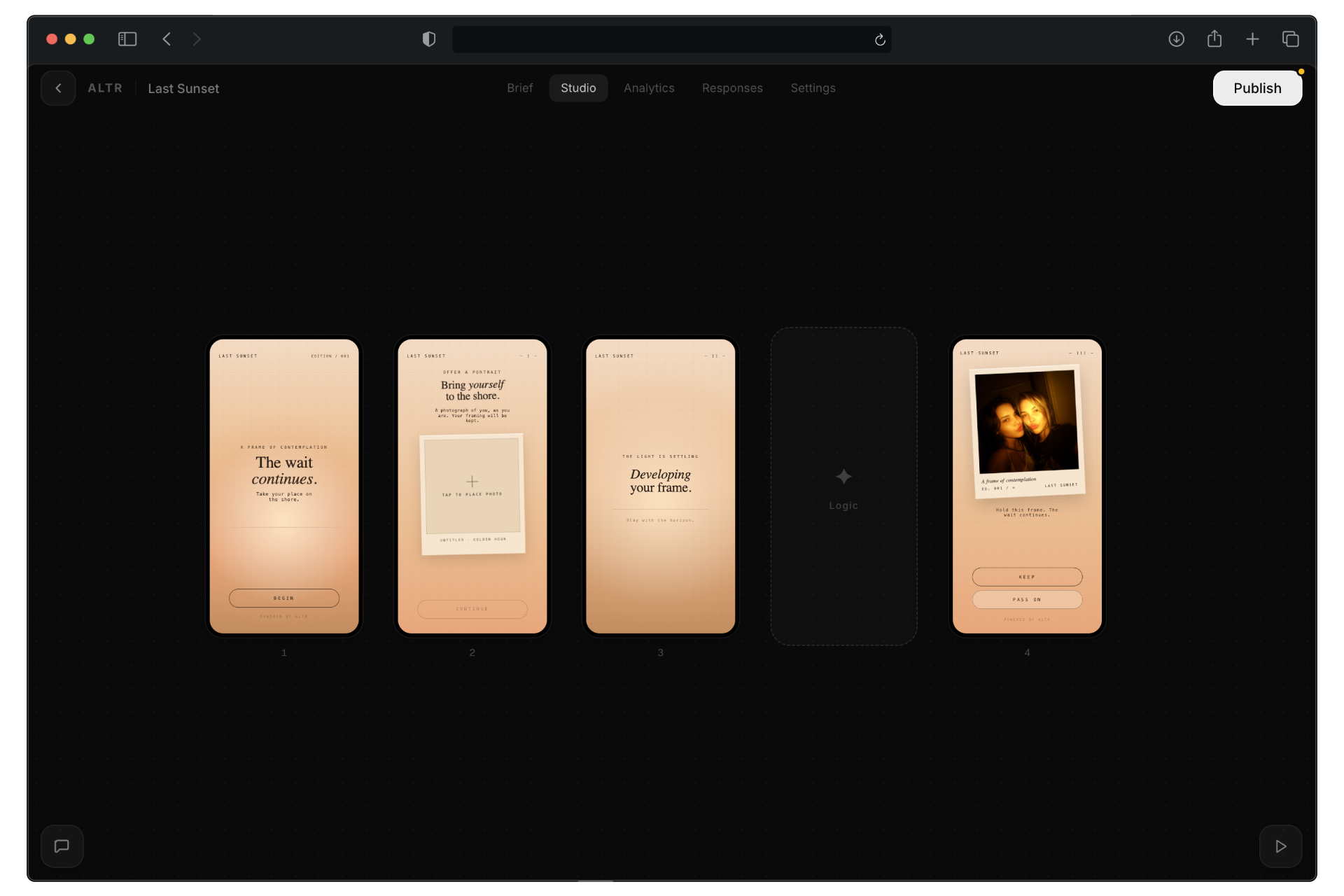Select the Developing your frame screen
The image size is (1344, 896).
(x=660, y=486)
